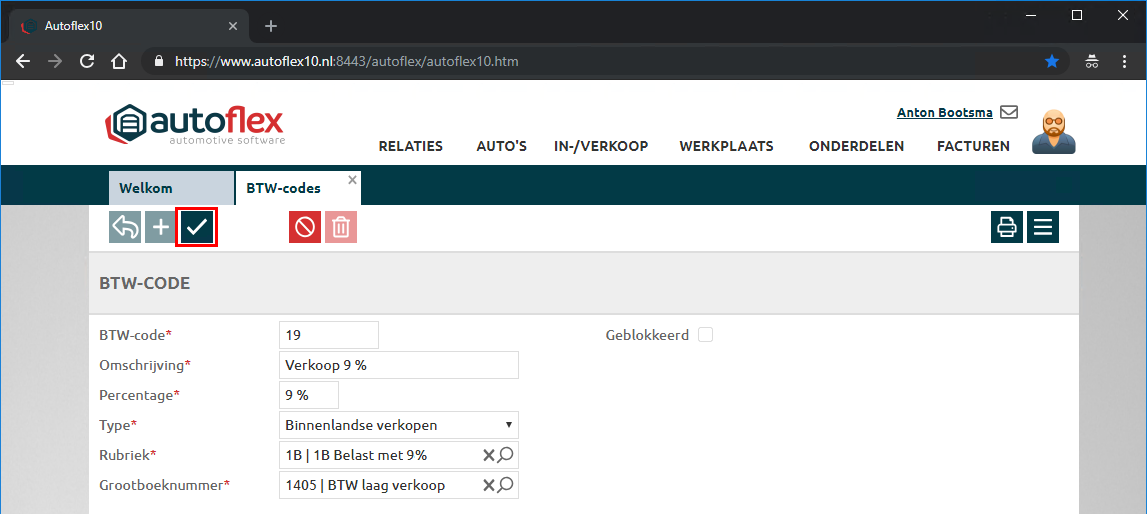Click the trash delete icon
The width and height of the screenshot is (1147, 514).
(341, 227)
